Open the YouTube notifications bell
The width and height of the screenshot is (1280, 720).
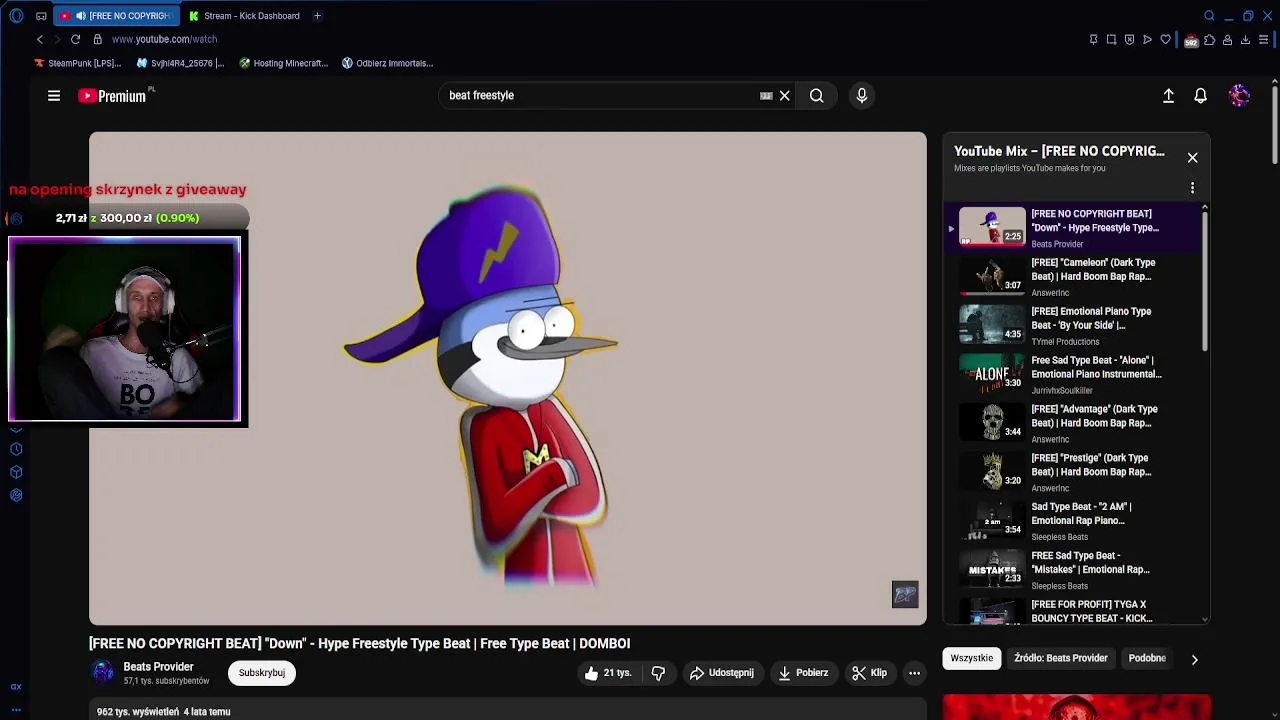click(x=1200, y=96)
